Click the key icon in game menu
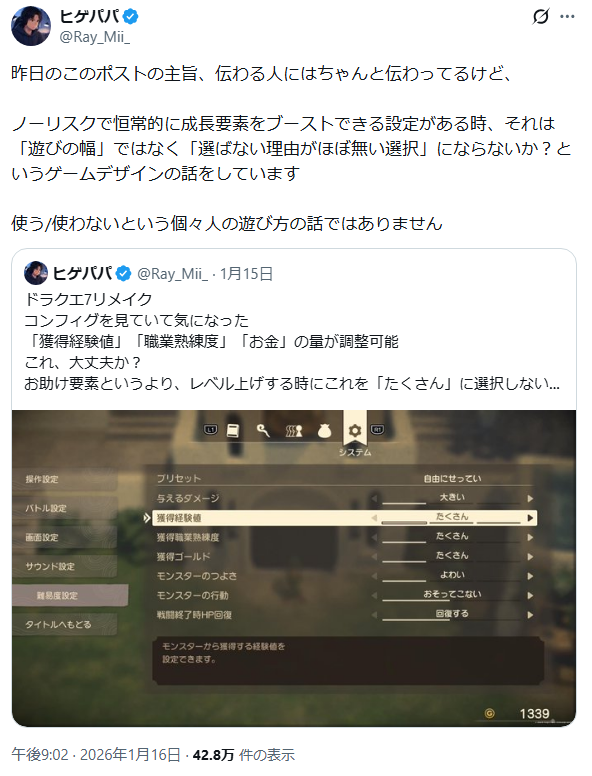 pos(263,431)
